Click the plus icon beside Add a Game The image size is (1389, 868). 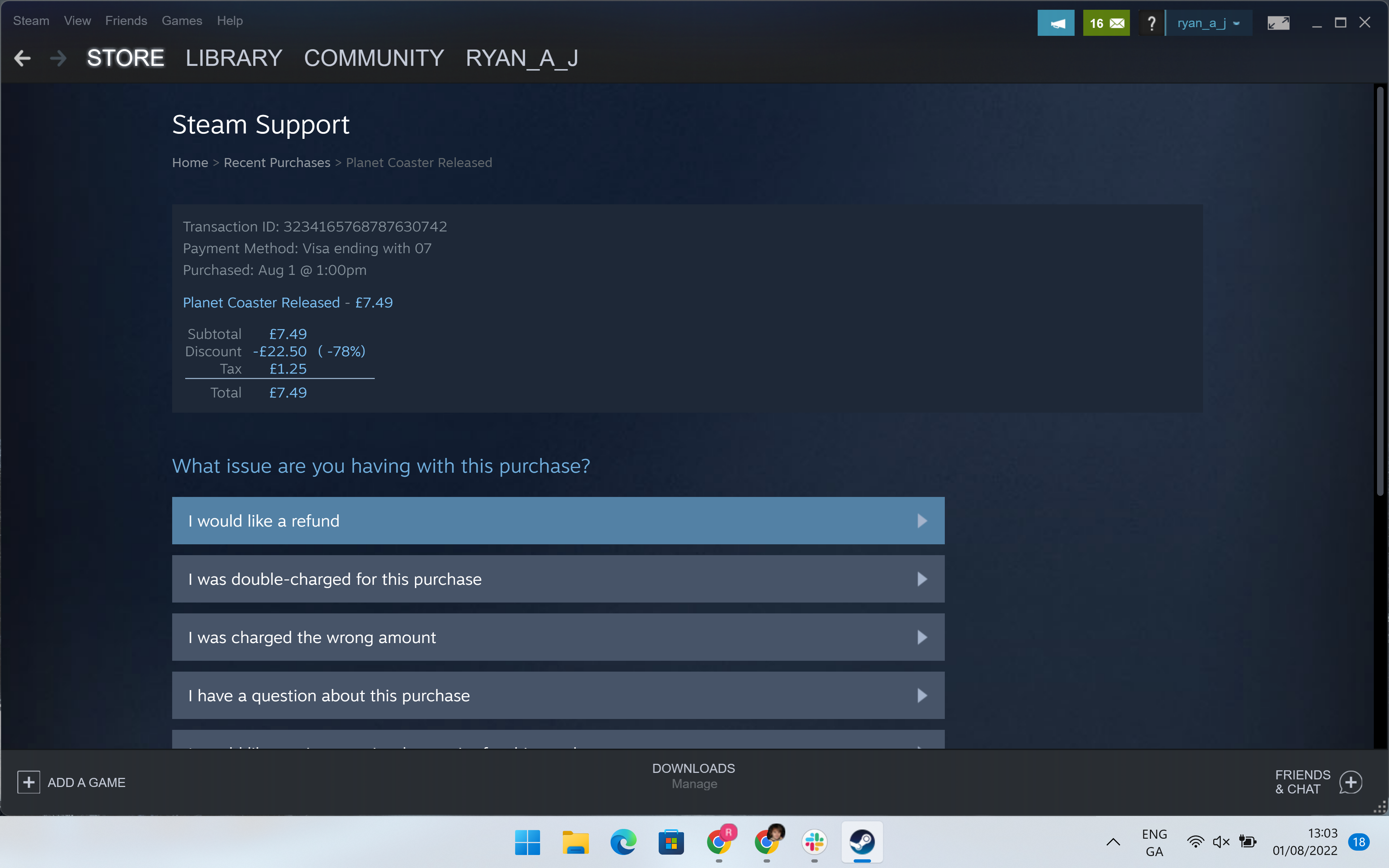(x=29, y=782)
